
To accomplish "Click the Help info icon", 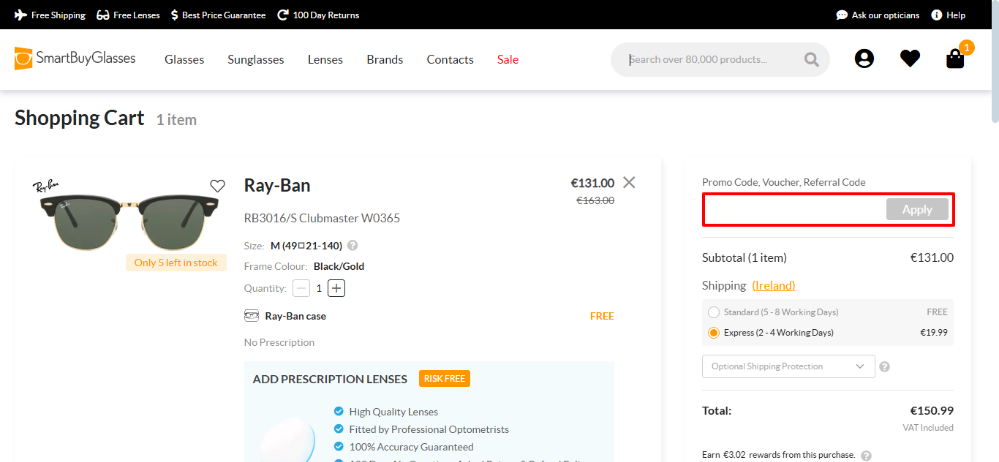I will (x=937, y=15).
